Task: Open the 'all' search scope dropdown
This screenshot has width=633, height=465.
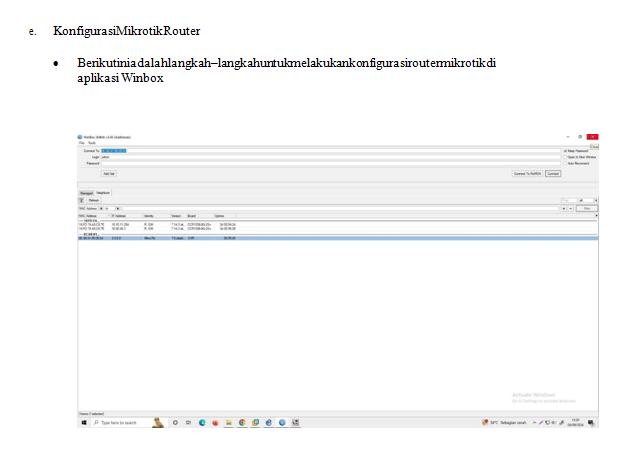Action: 596,200
